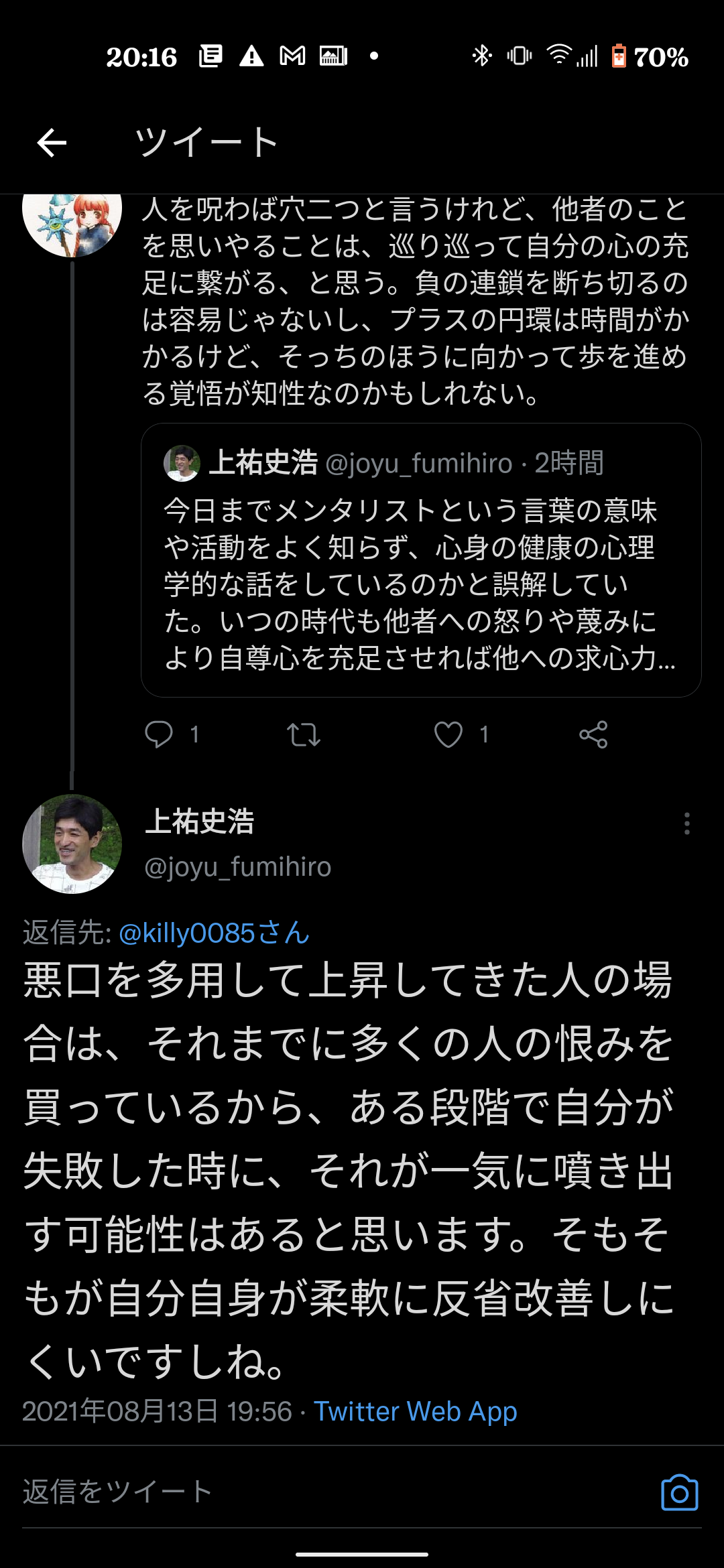Open the three-dot menu on 上祐史浩's tweet
Viewport: 724px width, 1568px height.
coord(686,823)
